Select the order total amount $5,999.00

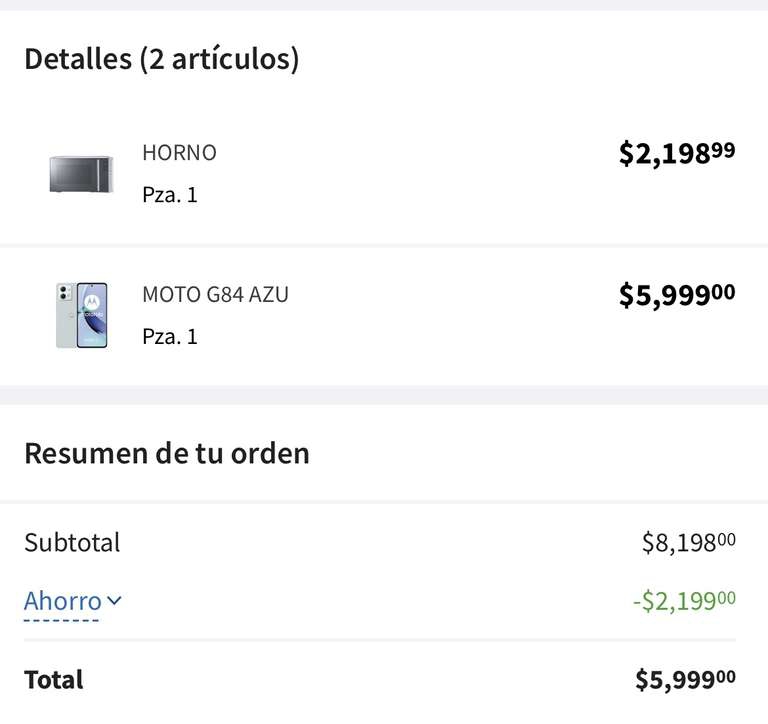click(685, 680)
